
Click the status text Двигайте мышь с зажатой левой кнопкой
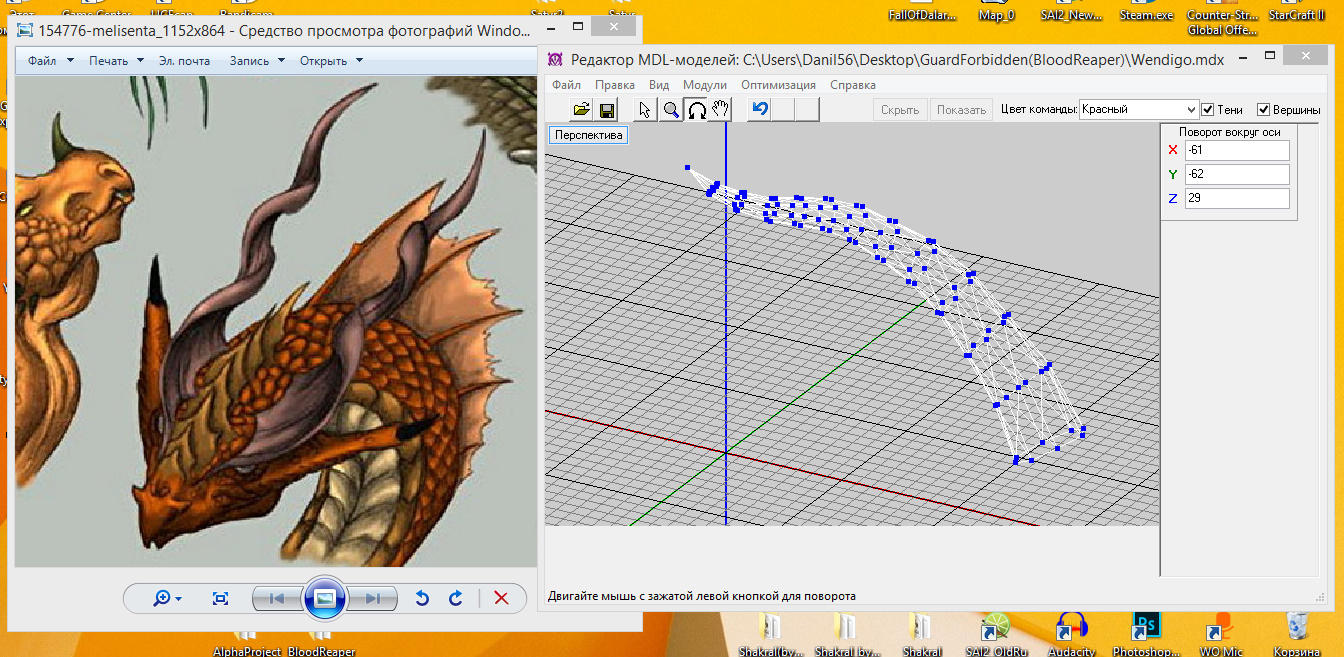click(702, 596)
